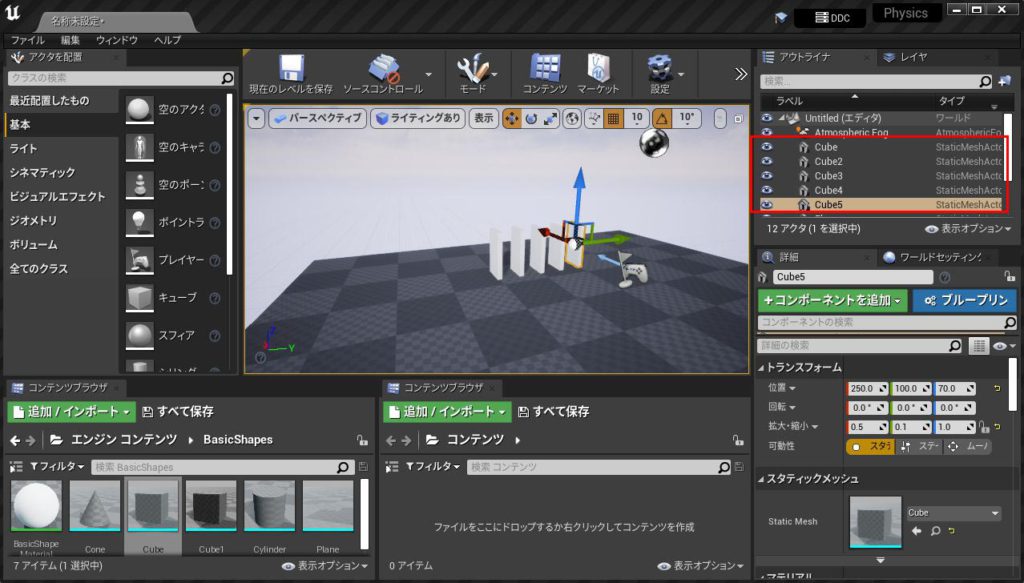Click the Show (表示) viewport button
Screen dimensions: 1024x583
484,118
